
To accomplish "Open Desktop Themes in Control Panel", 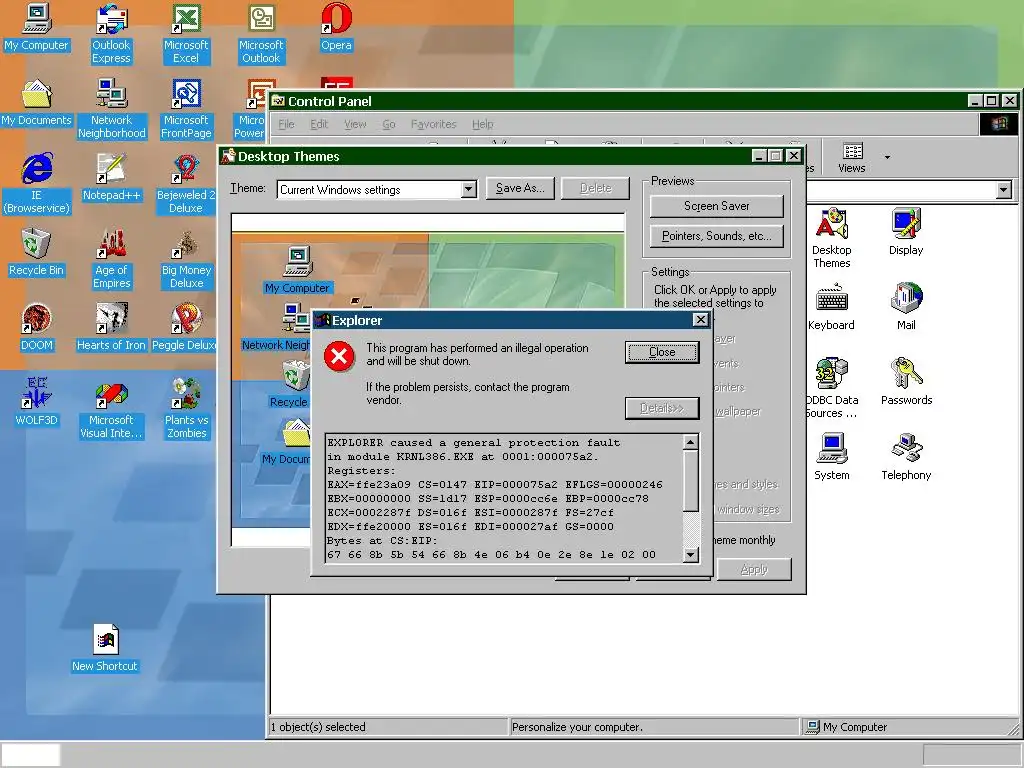I will (831, 238).
